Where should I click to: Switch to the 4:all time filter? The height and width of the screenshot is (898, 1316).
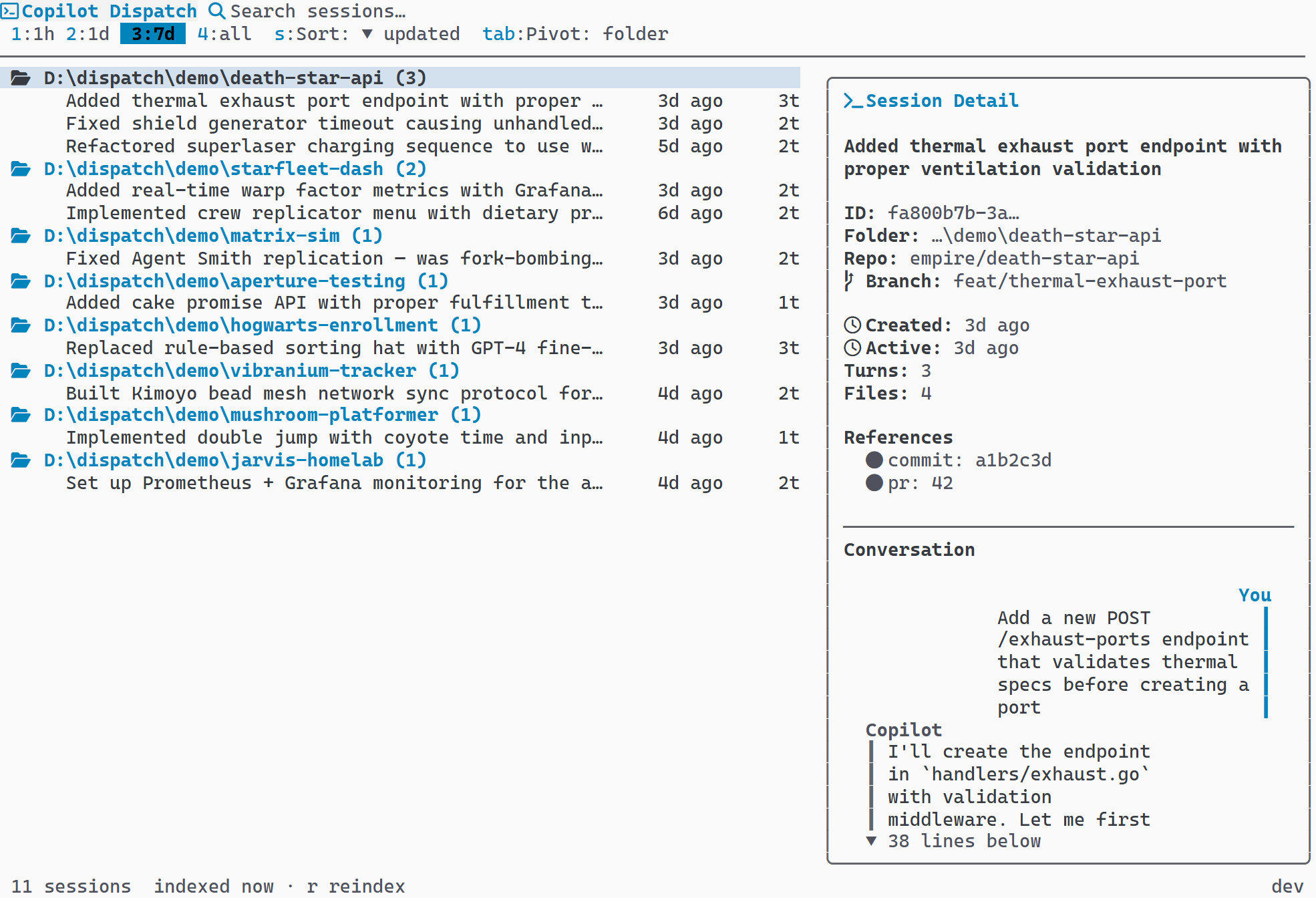pyautogui.click(x=224, y=34)
